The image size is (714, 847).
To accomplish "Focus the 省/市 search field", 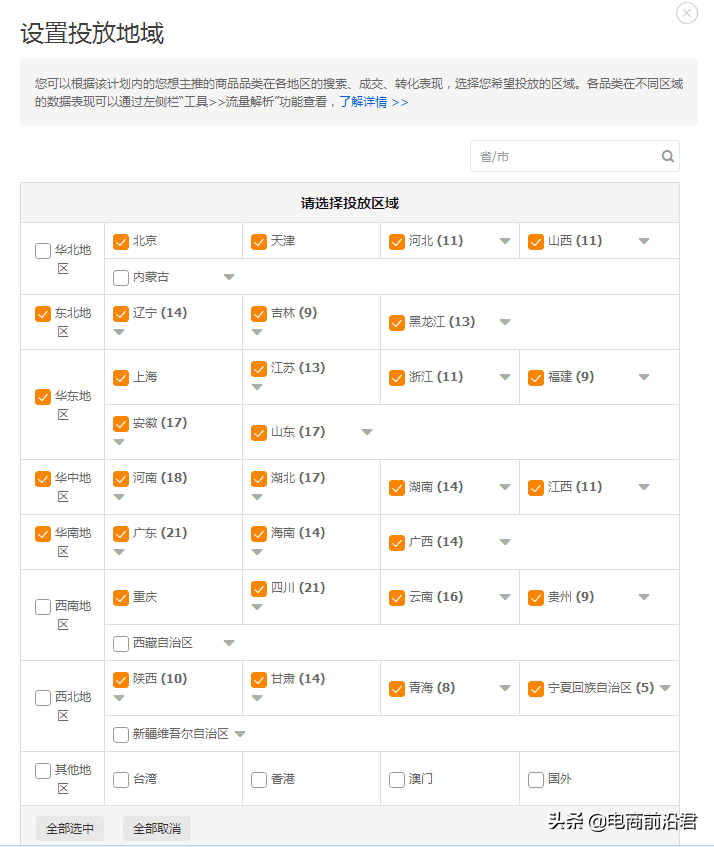I will (x=575, y=156).
